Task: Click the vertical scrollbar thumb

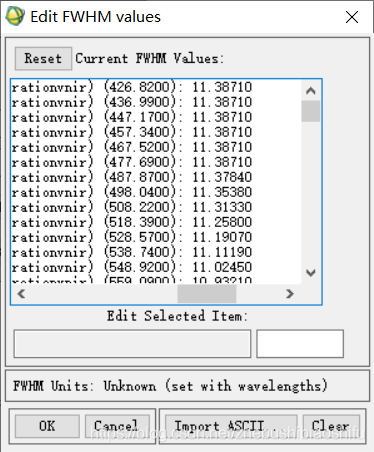Action: (311, 111)
